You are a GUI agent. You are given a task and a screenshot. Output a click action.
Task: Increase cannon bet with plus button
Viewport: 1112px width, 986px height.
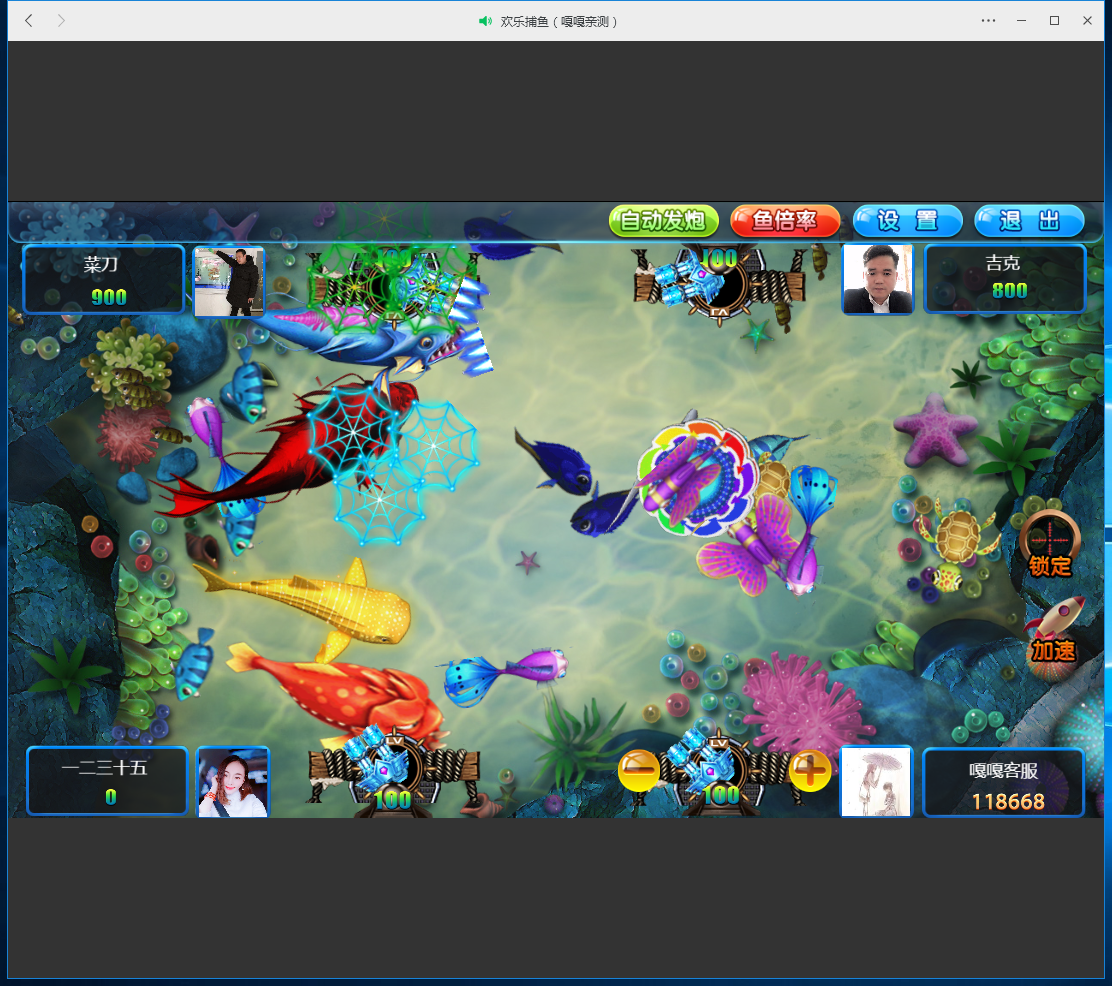(810, 770)
